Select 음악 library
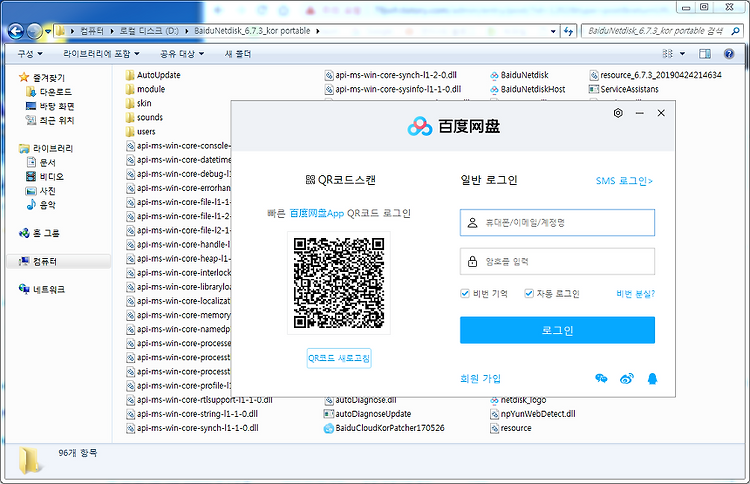Viewport: 750px width, 484px height. (x=41, y=205)
